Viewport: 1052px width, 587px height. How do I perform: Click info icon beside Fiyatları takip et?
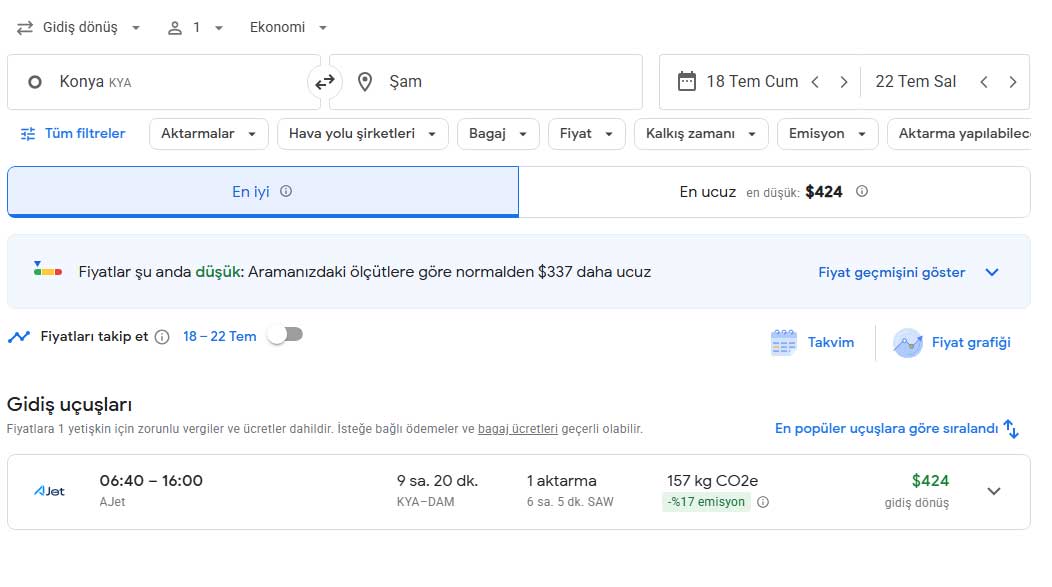coord(162,337)
